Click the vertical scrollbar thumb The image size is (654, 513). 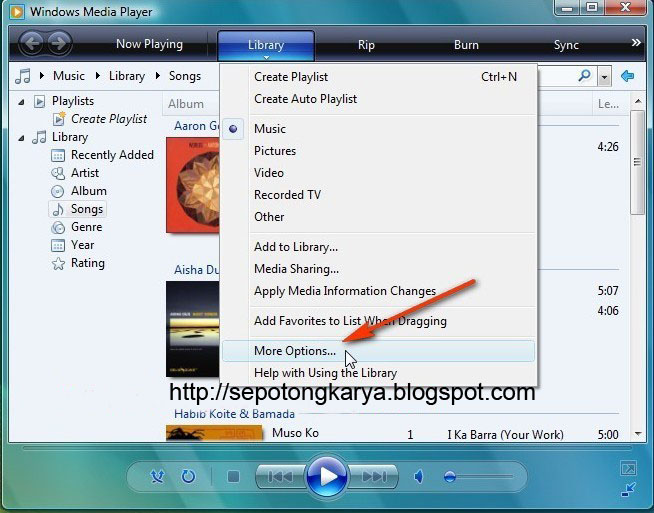pyautogui.click(x=637, y=162)
